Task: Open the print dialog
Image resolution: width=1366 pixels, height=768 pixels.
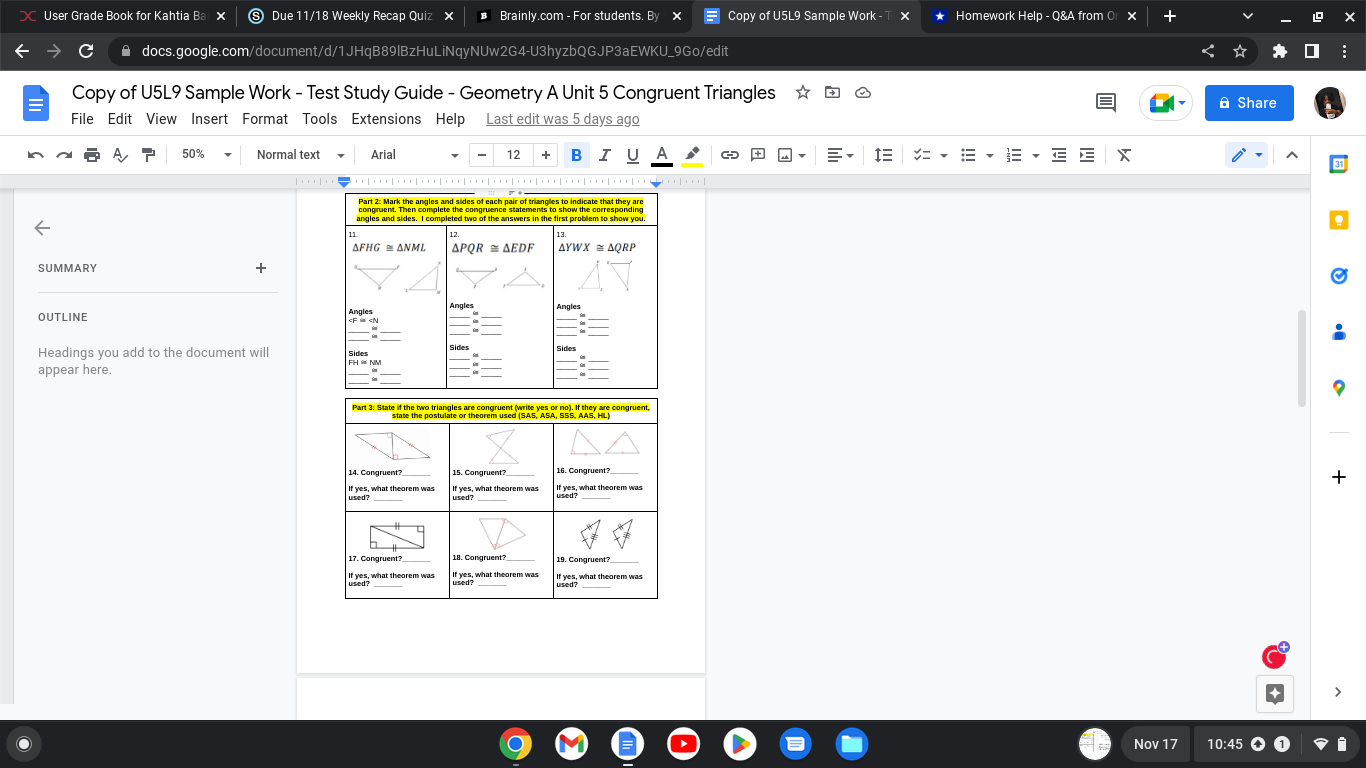Action: (90, 155)
